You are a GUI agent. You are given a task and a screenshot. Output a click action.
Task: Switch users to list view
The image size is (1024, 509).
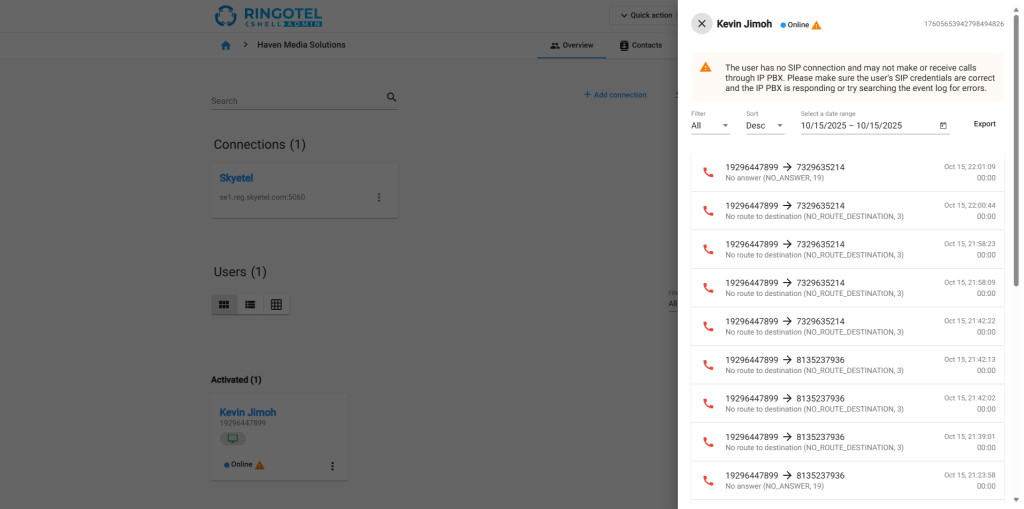click(250, 304)
